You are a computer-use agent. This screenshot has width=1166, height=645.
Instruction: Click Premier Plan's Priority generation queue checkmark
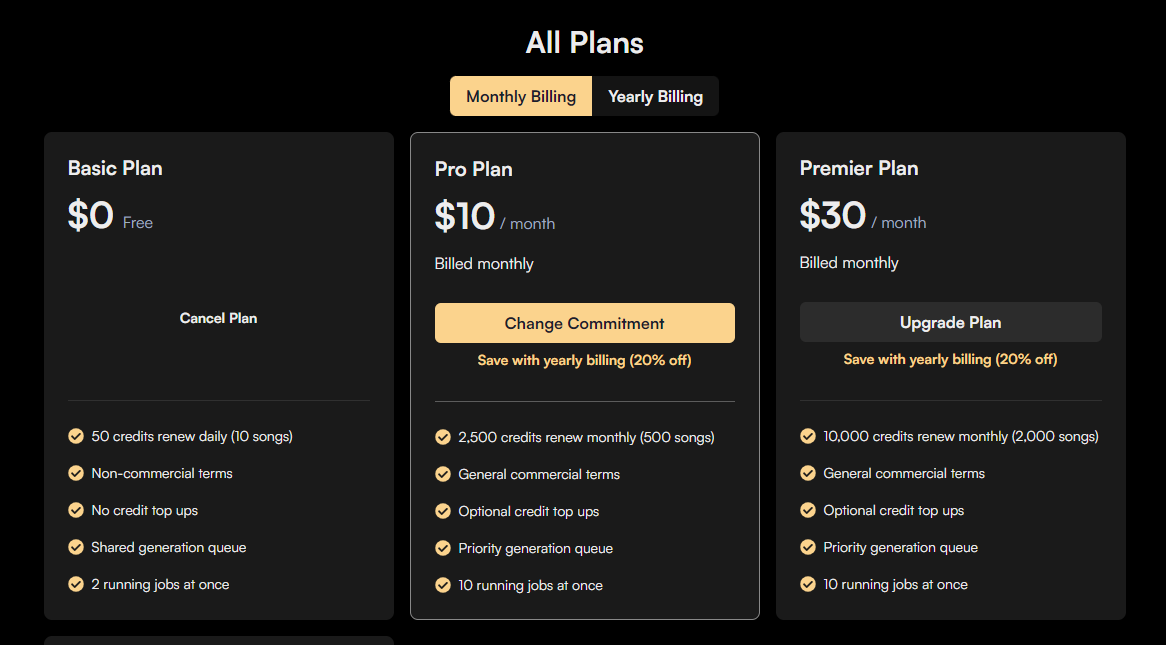point(808,548)
